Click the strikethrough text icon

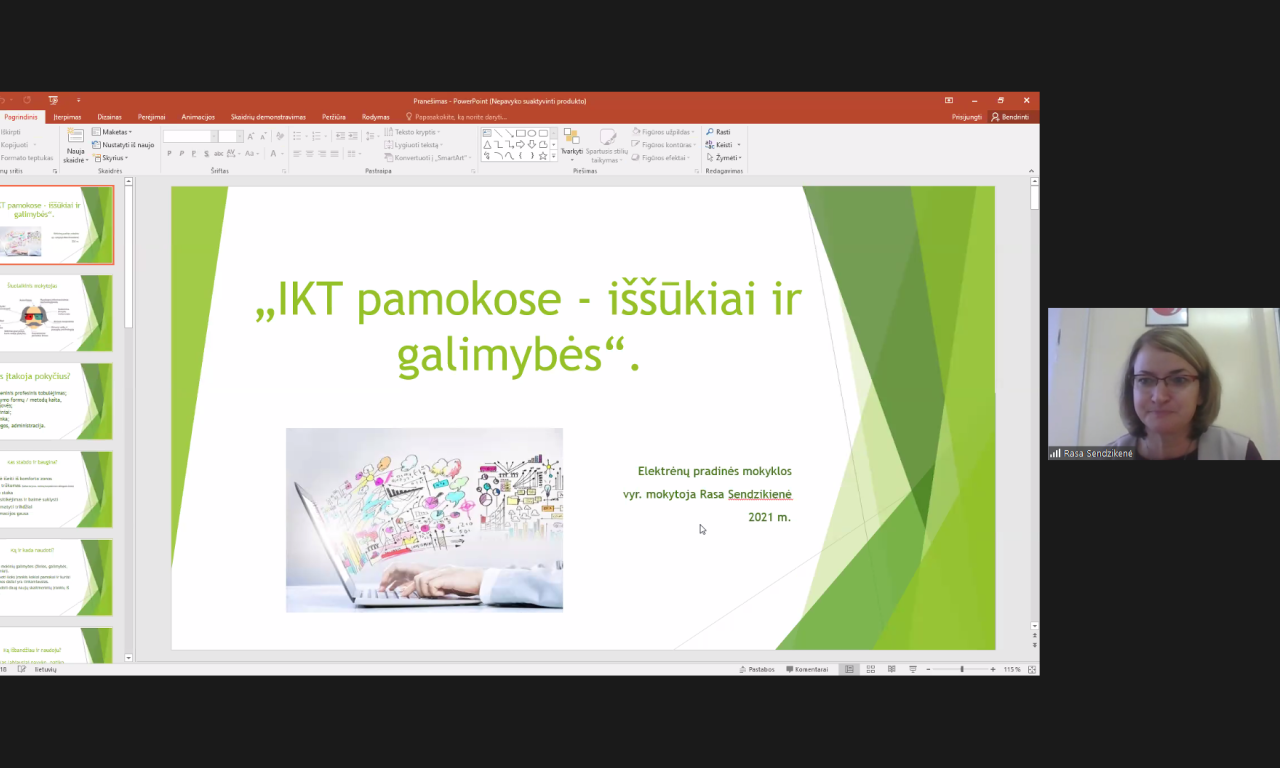pos(218,153)
